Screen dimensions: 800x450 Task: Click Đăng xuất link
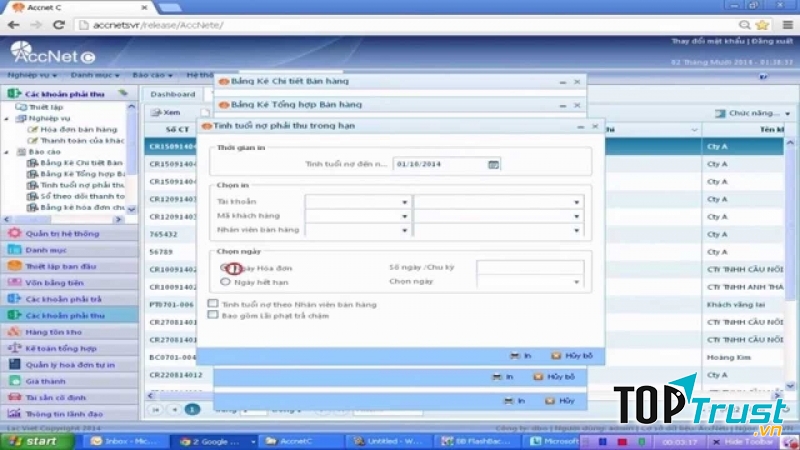pos(771,41)
